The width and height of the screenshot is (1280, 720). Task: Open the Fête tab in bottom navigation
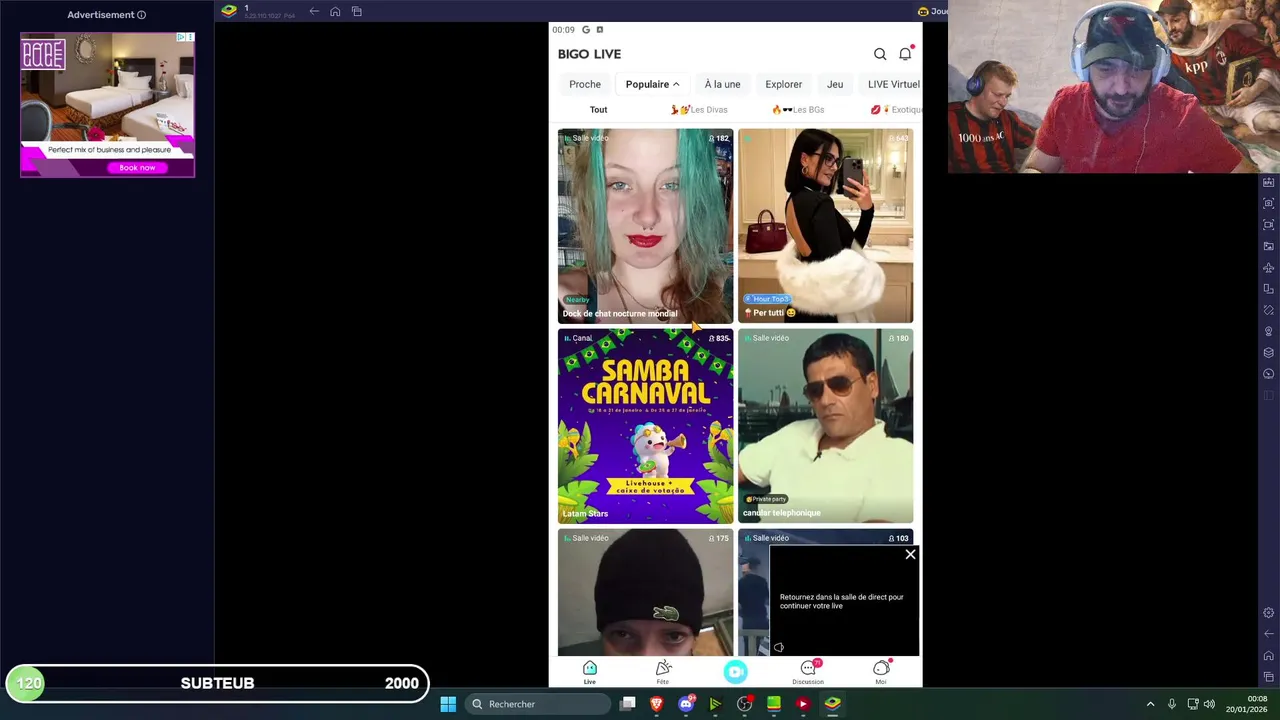click(663, 672)
